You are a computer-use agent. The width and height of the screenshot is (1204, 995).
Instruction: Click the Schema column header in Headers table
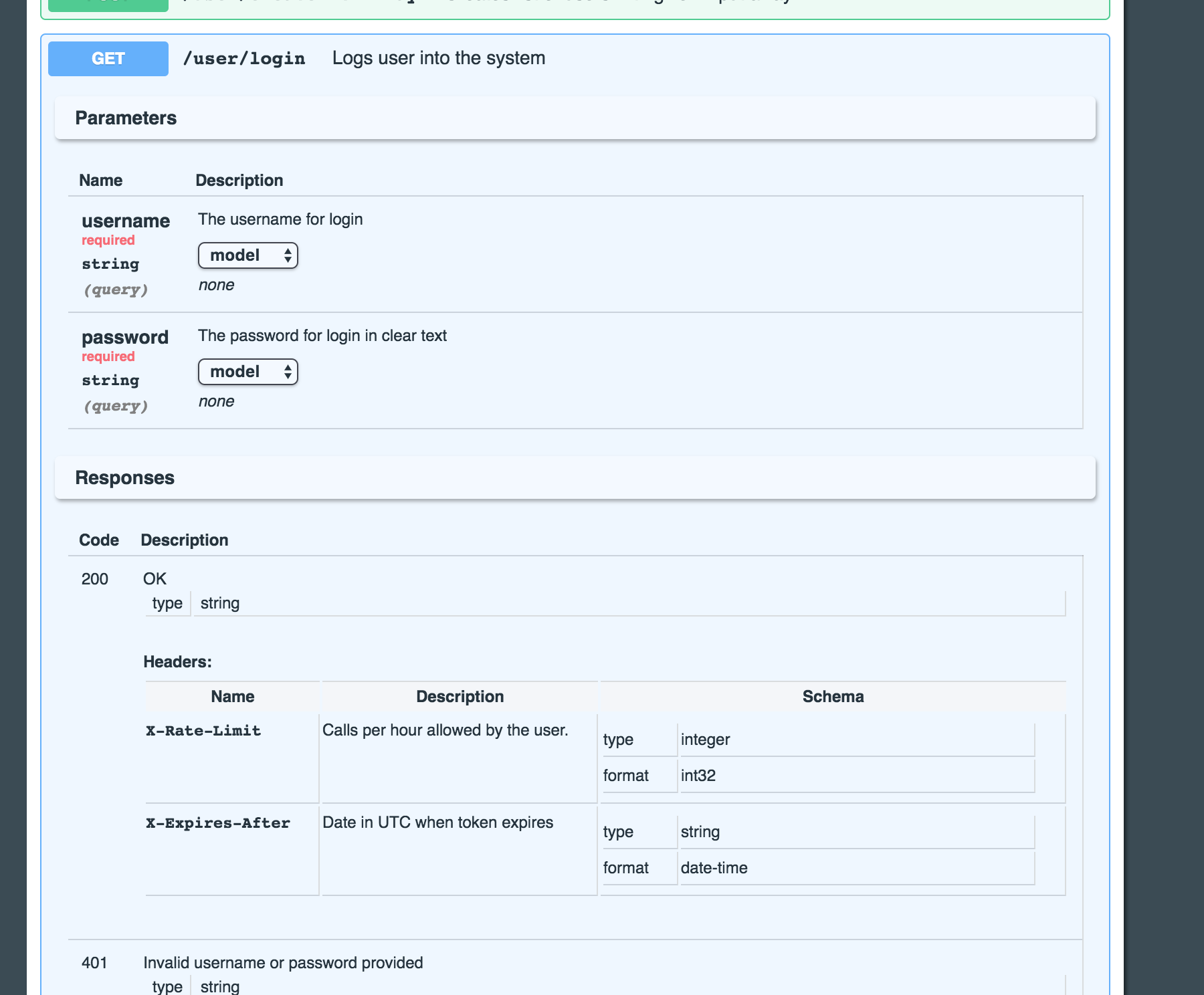pyautogui.click(x=833, y=697)
